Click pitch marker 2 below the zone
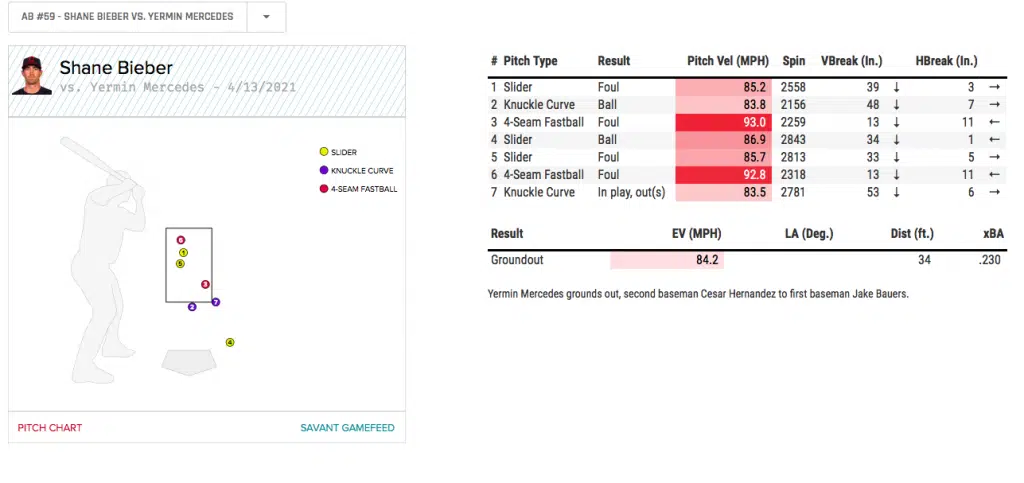The image size is (1024, 483). (x=192, y=307)
